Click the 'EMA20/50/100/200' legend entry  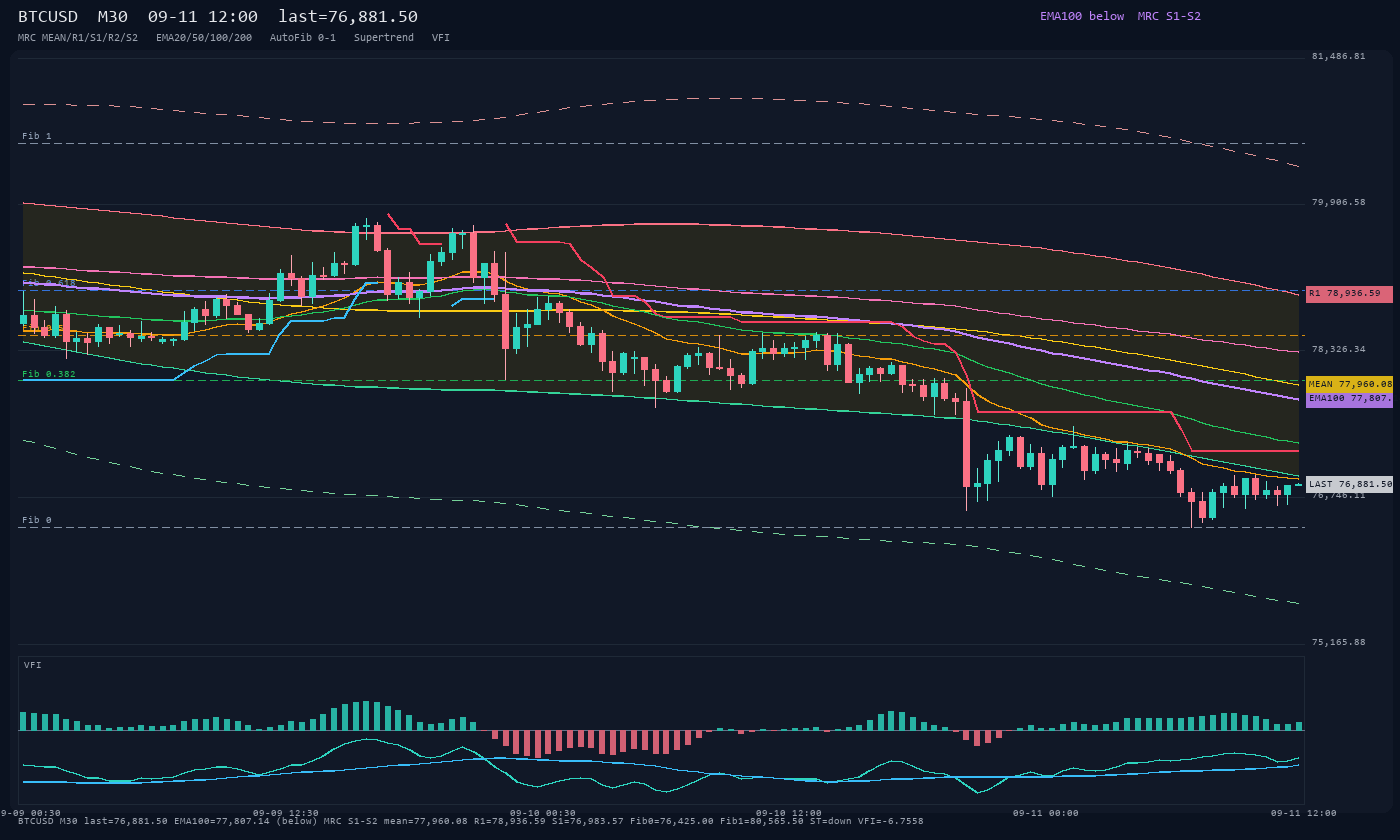point(204,38)
